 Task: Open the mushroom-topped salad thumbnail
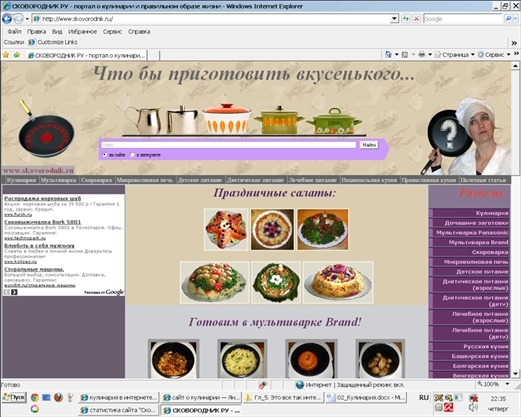[x=215, y=282]
